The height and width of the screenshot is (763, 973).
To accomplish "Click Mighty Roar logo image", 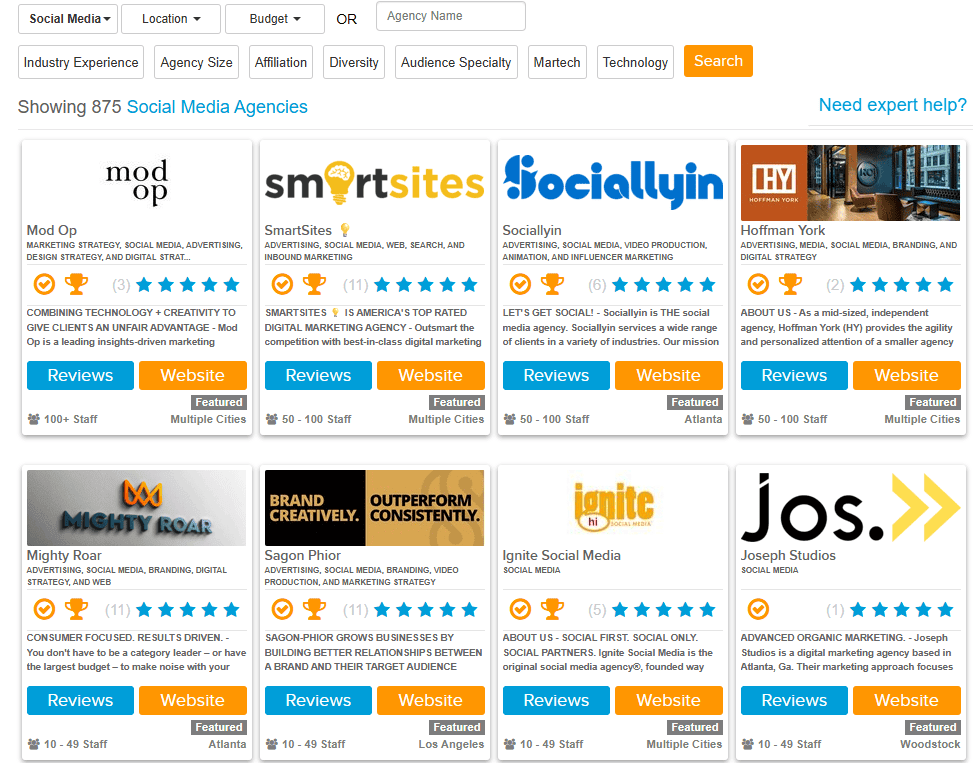I will 137,508.
